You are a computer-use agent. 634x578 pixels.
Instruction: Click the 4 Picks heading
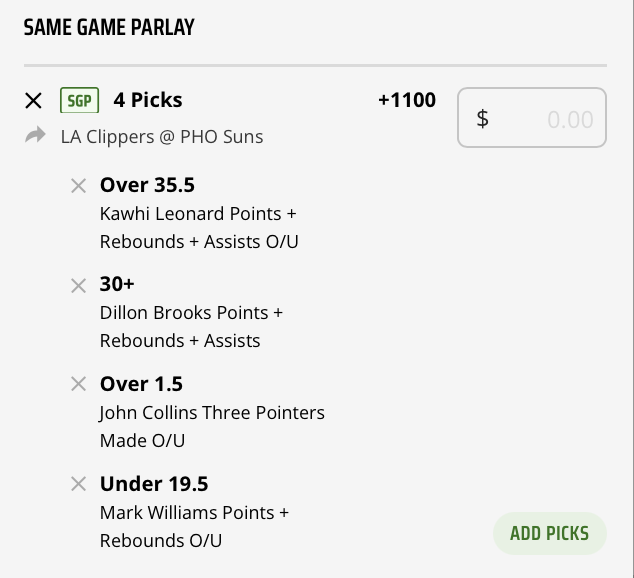[148, 100]
